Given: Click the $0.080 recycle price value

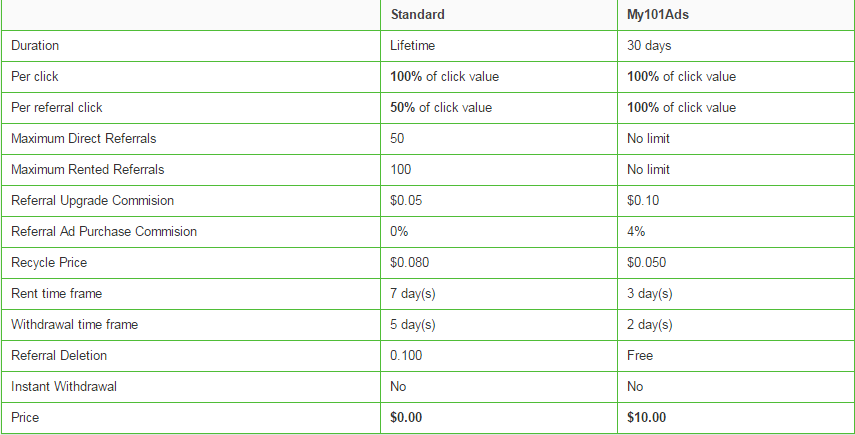Looking at the screenshot, I should [x=410, y=263].
